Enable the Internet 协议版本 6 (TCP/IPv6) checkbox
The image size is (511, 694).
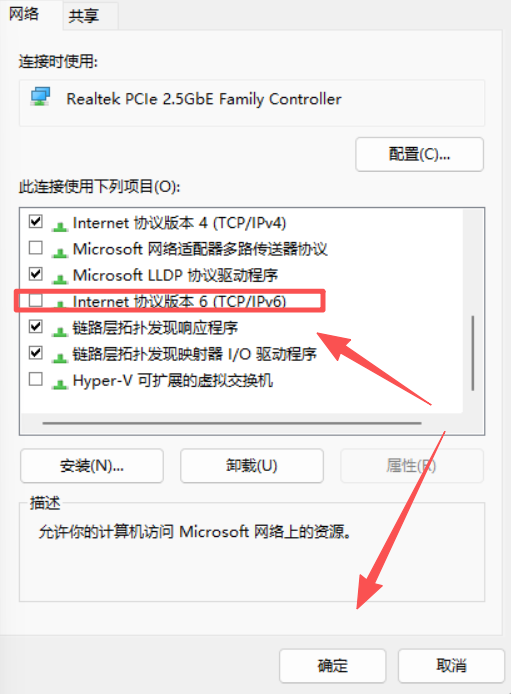(x=36, y=300)
